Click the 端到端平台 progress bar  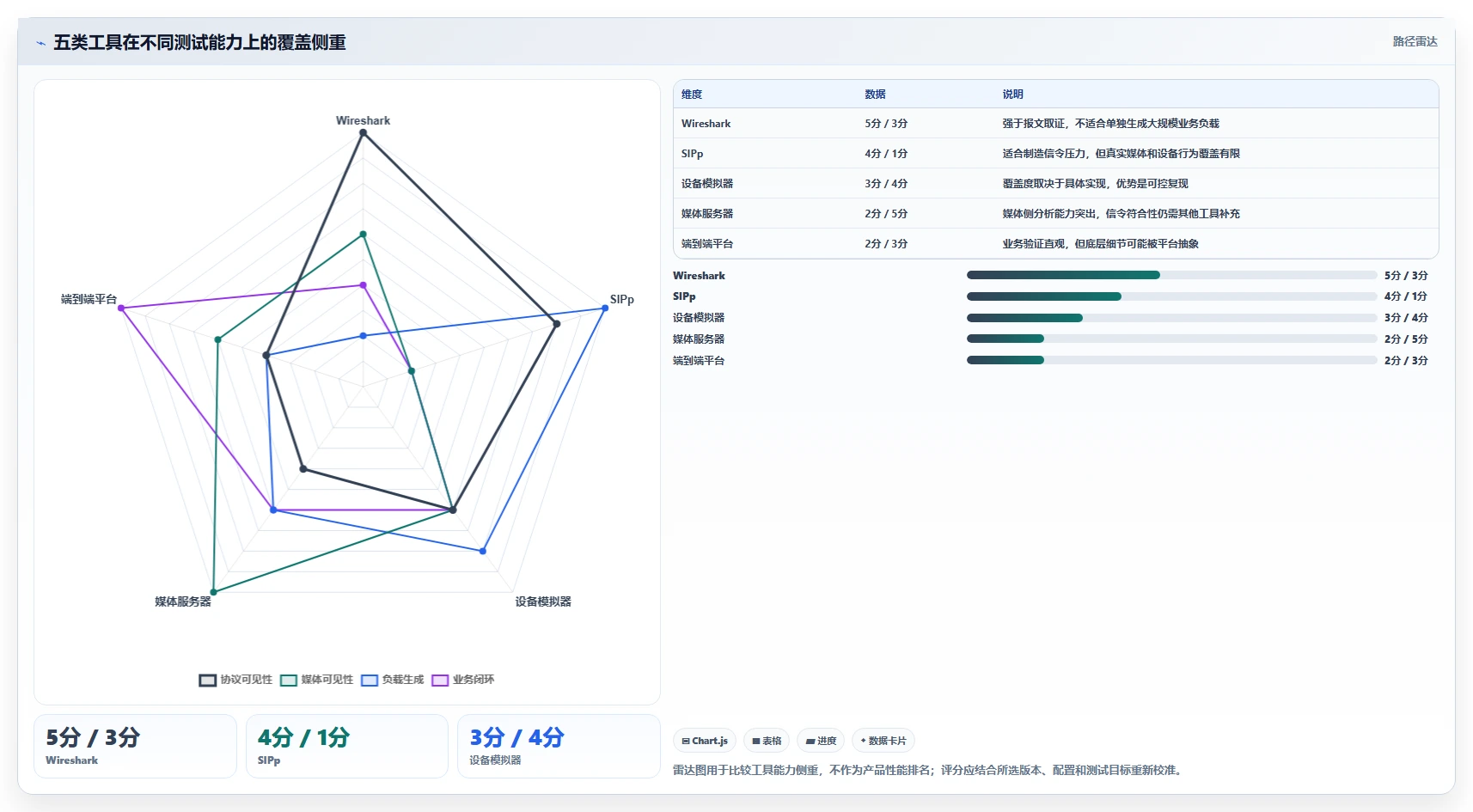click(x=1171, y=360)
